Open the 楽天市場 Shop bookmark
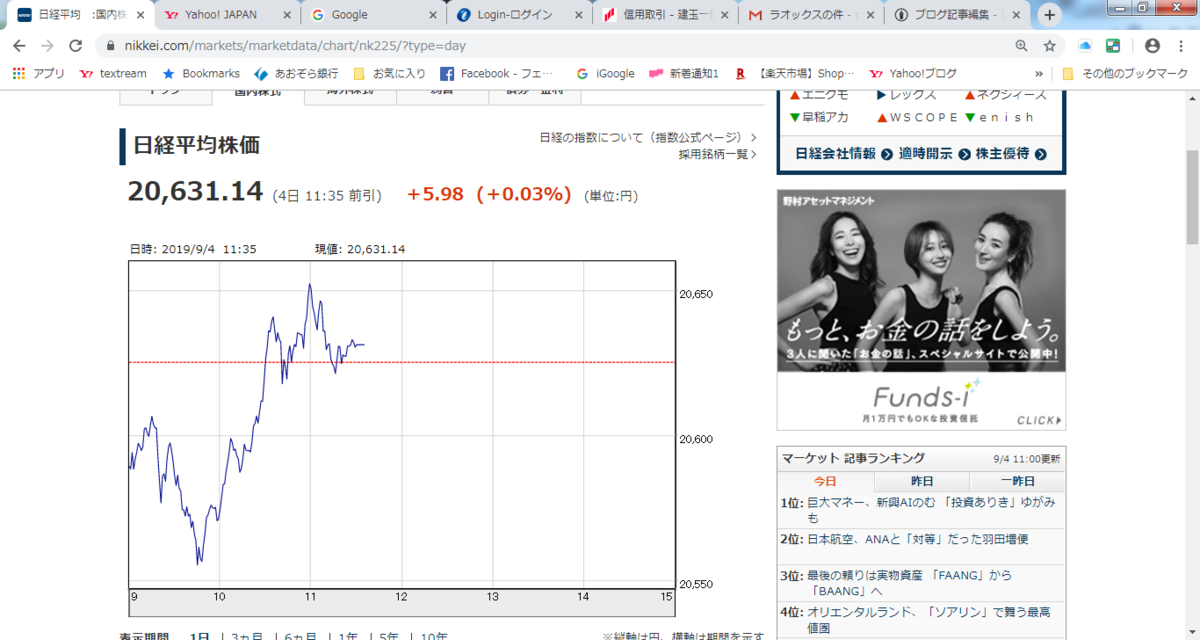Image resolution: width=1200 pixels, height=640 pixels. pos(795,73)
